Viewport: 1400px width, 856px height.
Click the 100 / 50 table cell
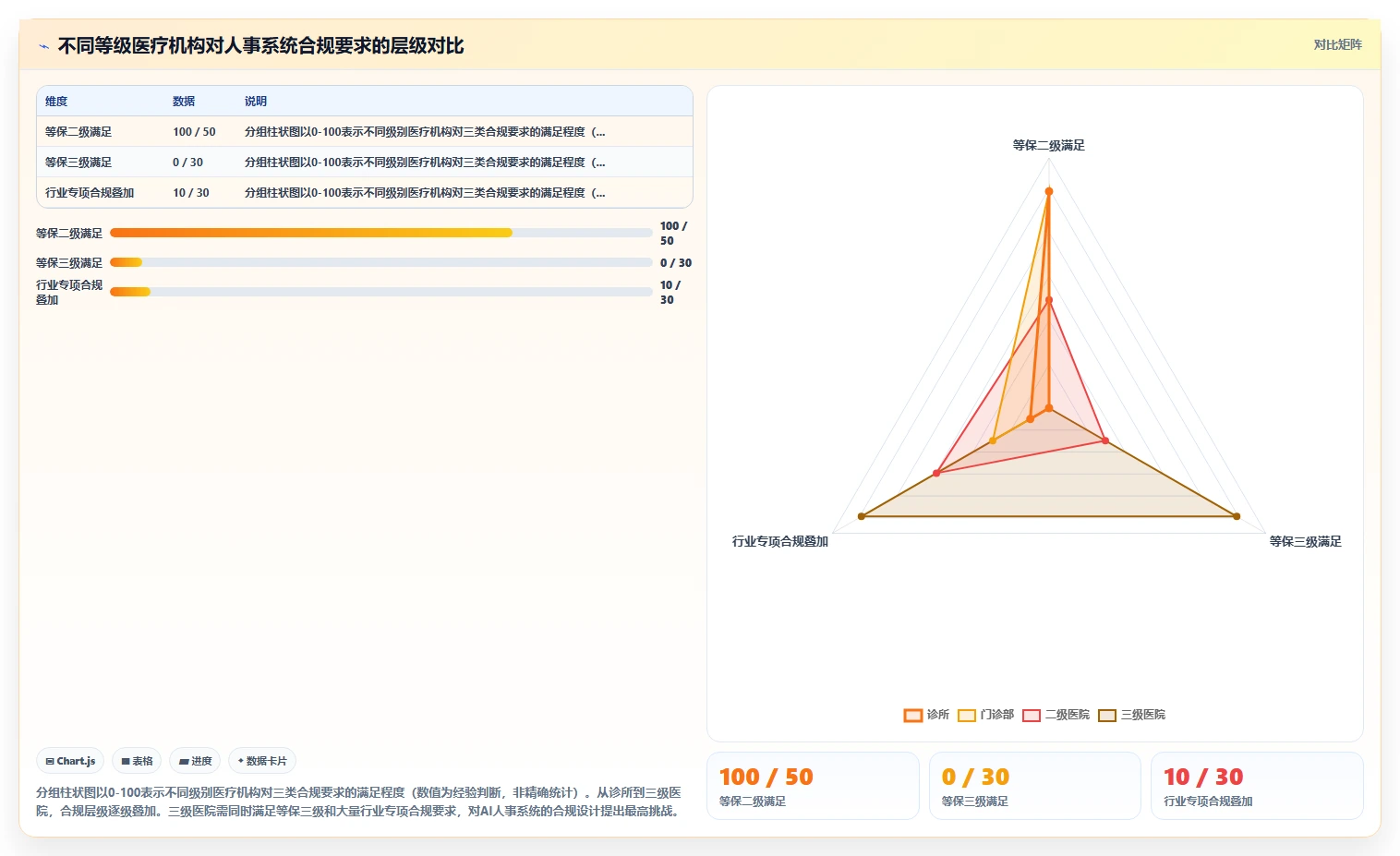194,132
